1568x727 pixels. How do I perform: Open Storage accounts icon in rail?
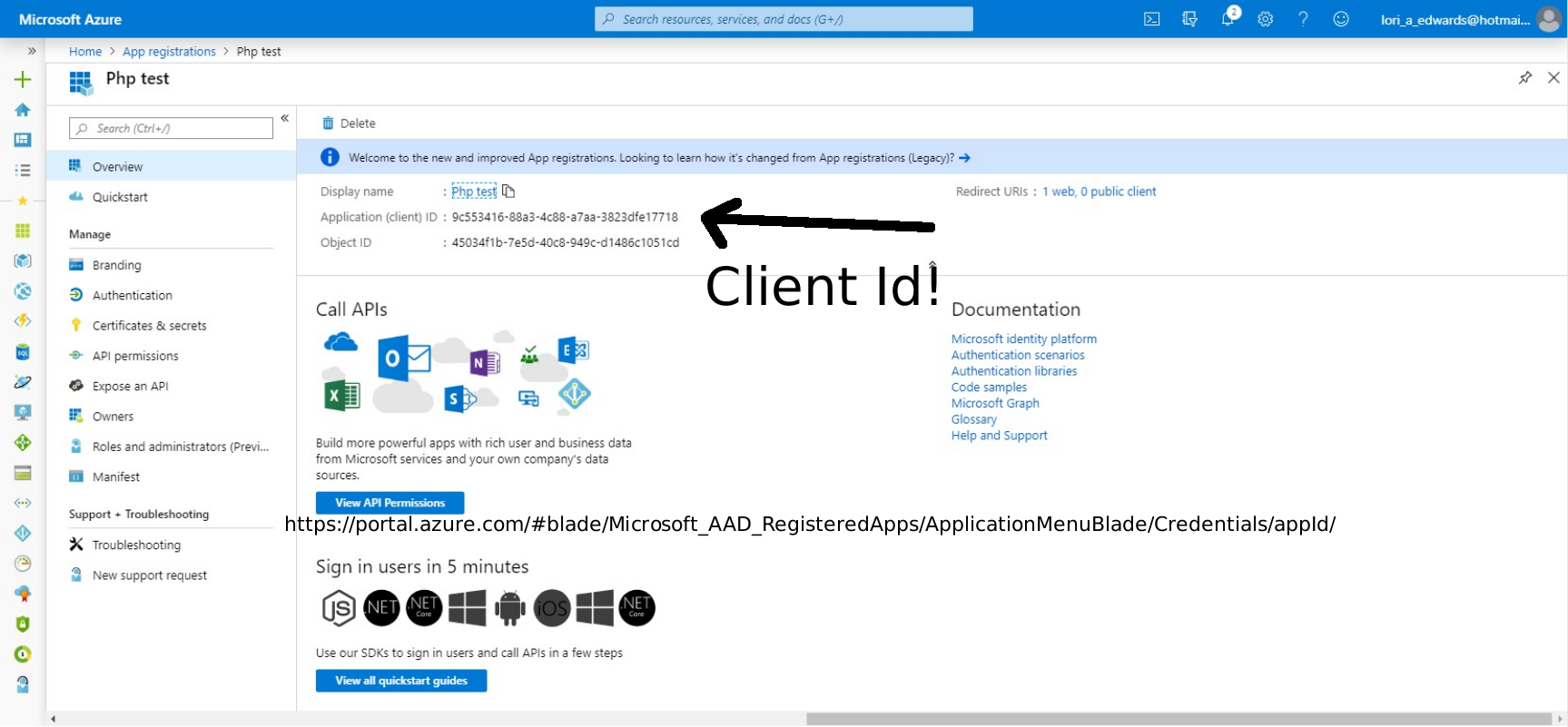23,473
